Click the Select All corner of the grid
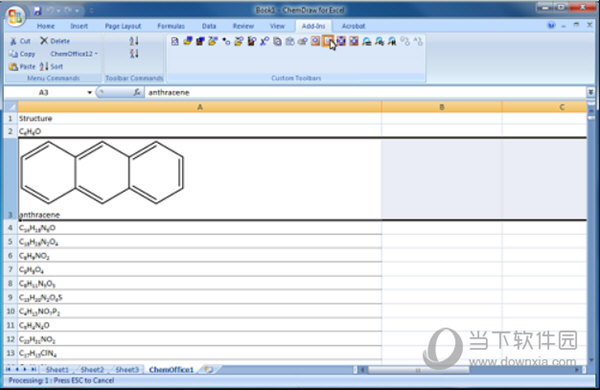This screenshot has height=390, width=600. [x=11, y=107]
